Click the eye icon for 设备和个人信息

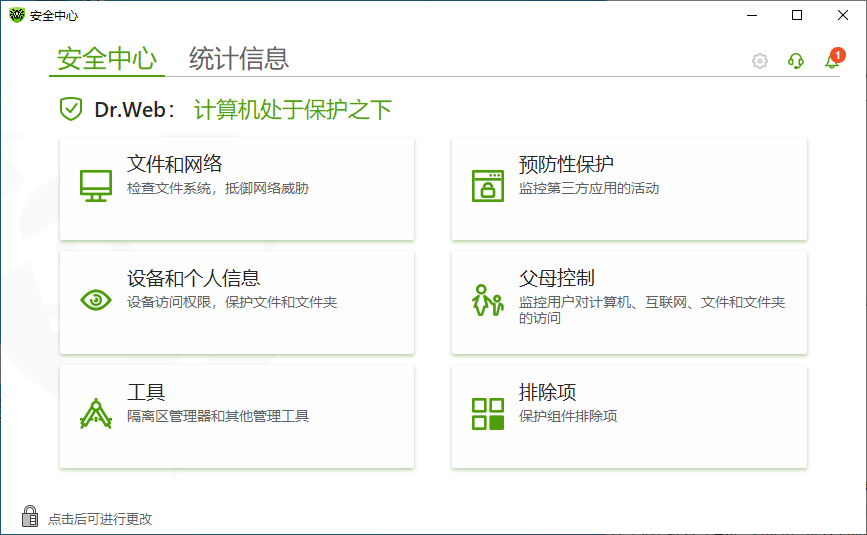(96, 300)
